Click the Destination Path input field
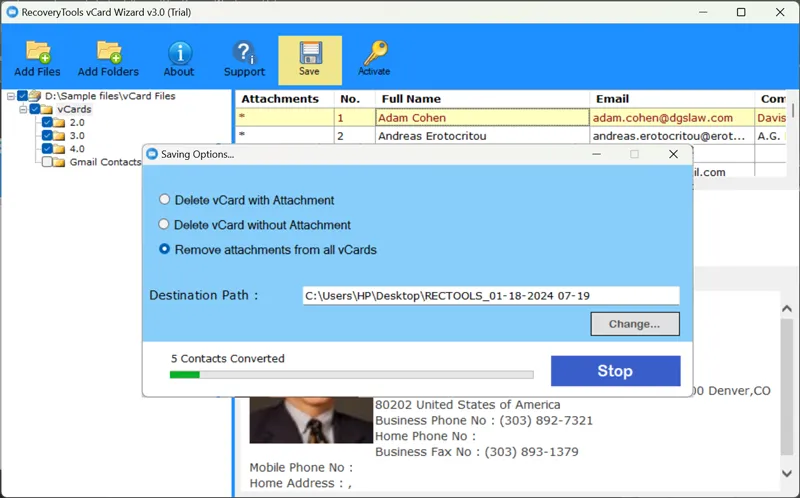 tap(491, 296)
